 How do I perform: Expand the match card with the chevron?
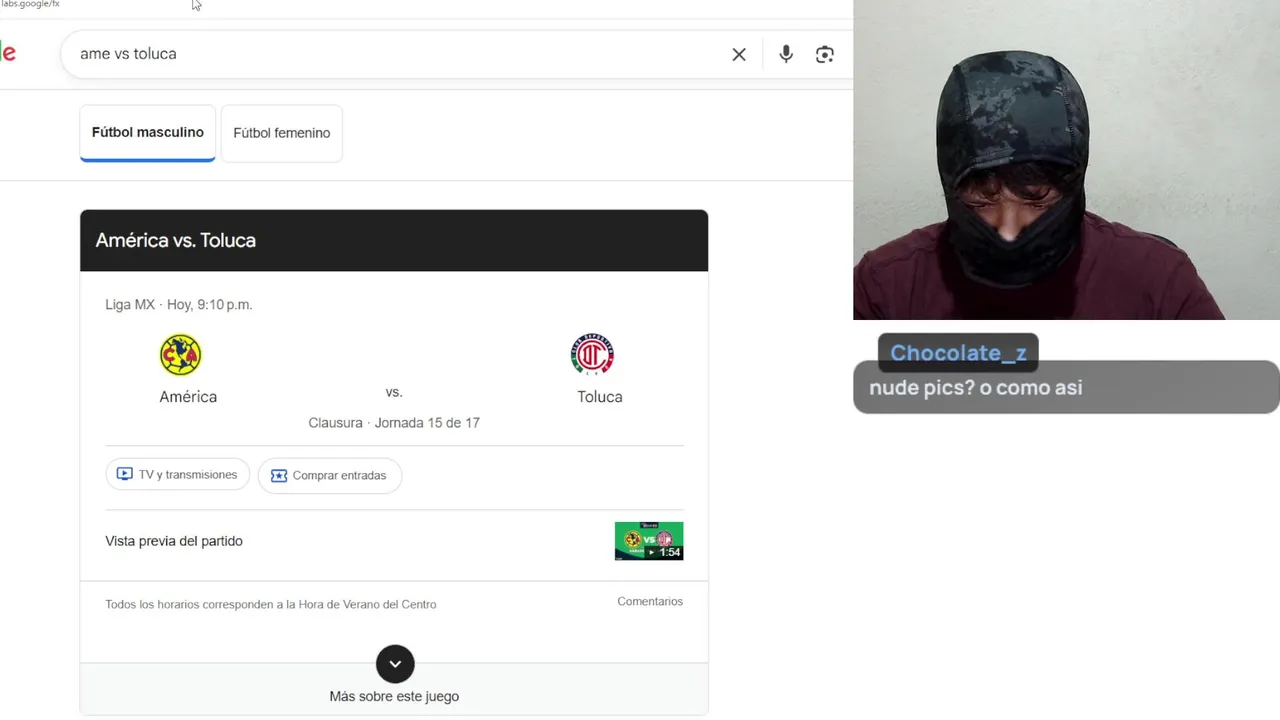[395, 664]
